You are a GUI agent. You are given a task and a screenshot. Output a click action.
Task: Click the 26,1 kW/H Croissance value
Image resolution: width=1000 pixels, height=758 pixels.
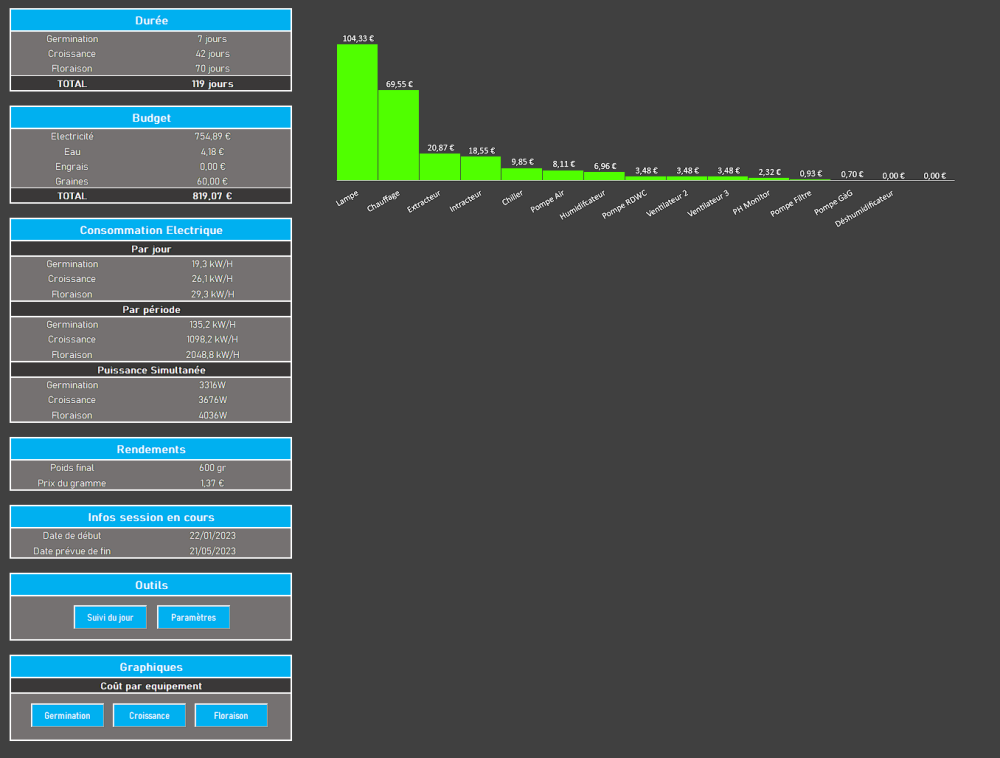pos(212,279)
